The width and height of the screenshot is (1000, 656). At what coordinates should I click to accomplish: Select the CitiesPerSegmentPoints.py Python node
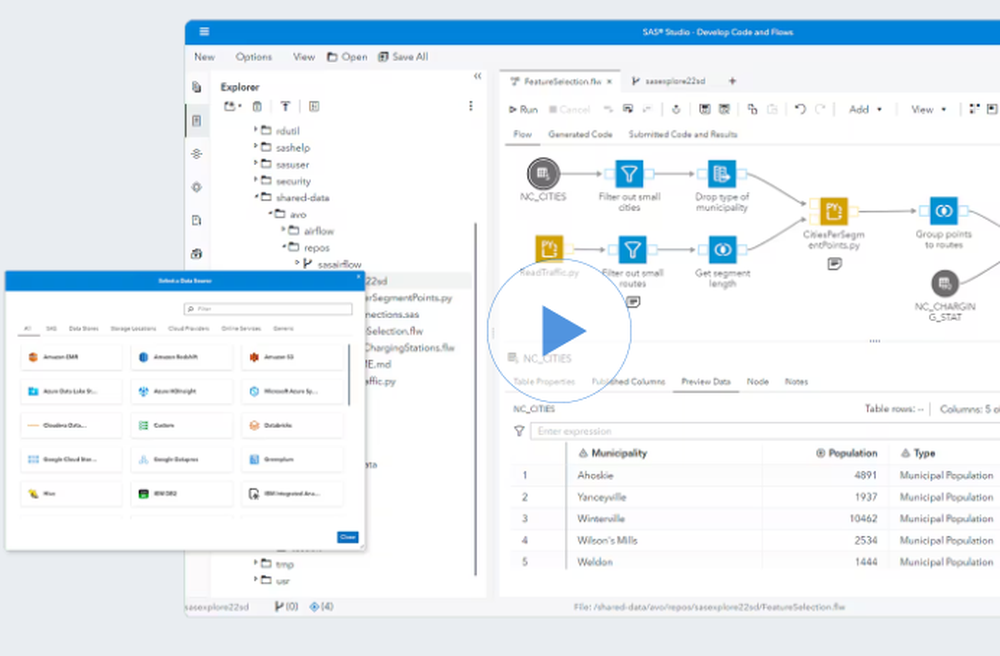[x=834, y=210]
